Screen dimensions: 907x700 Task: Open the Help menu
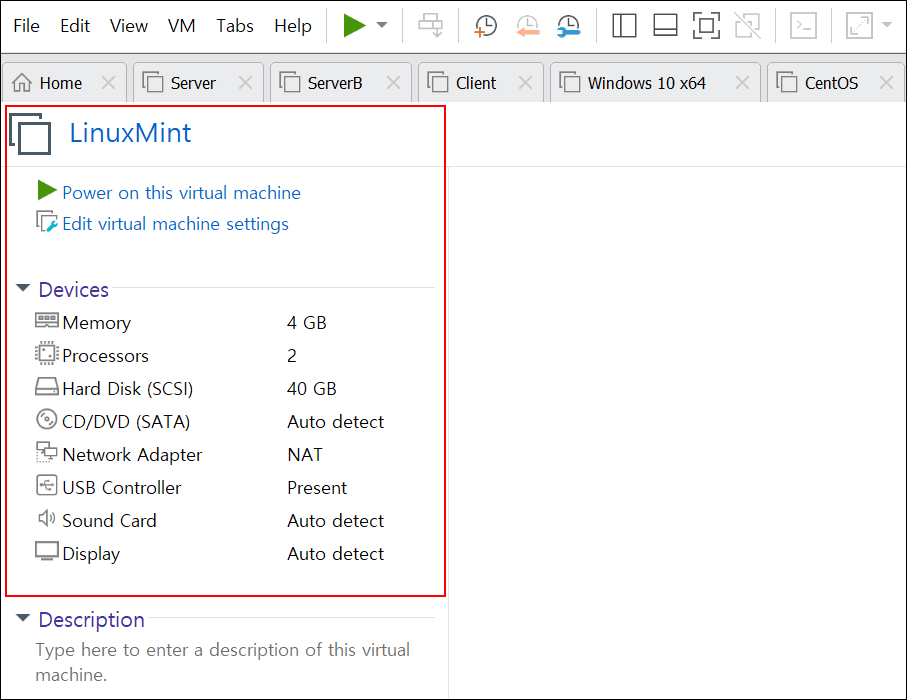[x=293, y=26]
